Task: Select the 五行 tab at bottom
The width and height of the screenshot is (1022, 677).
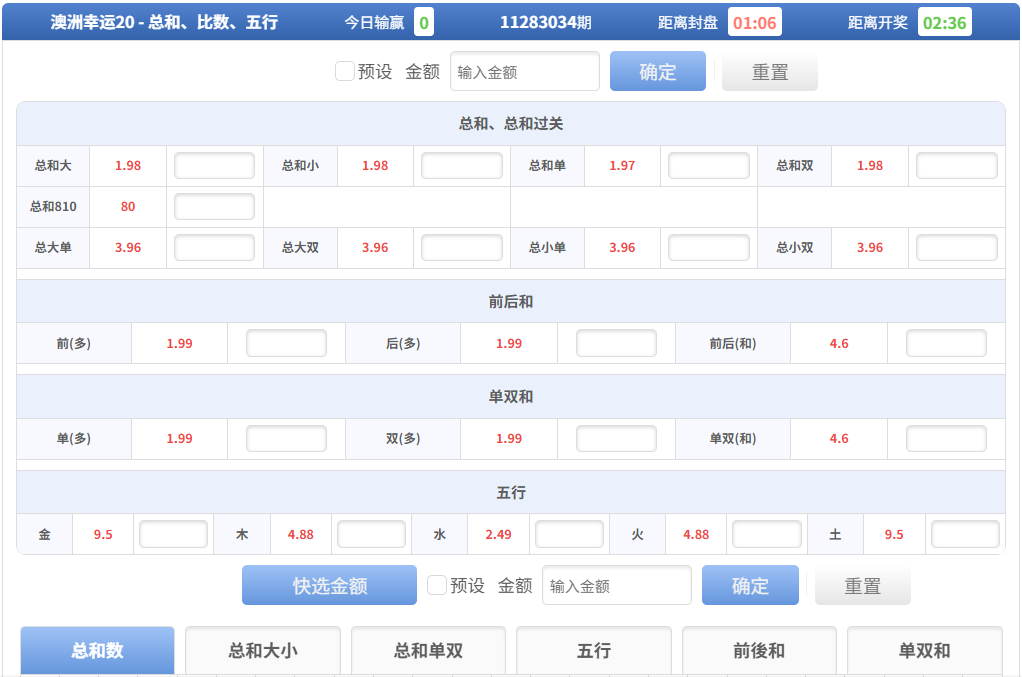Action: tap(594, 651)
